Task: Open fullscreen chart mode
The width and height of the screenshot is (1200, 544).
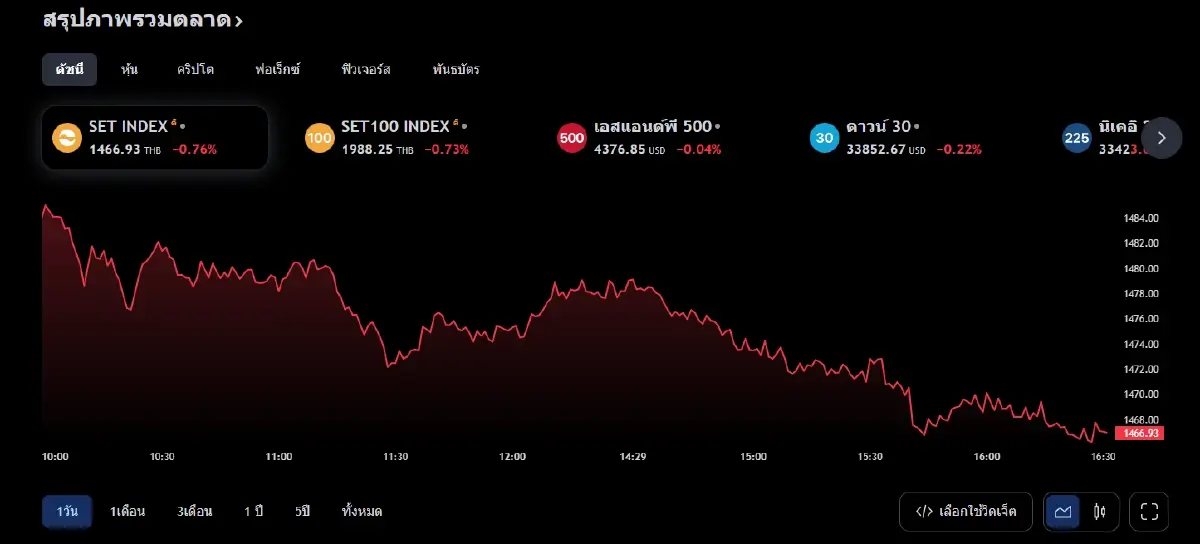Action: click(1149, 511)
